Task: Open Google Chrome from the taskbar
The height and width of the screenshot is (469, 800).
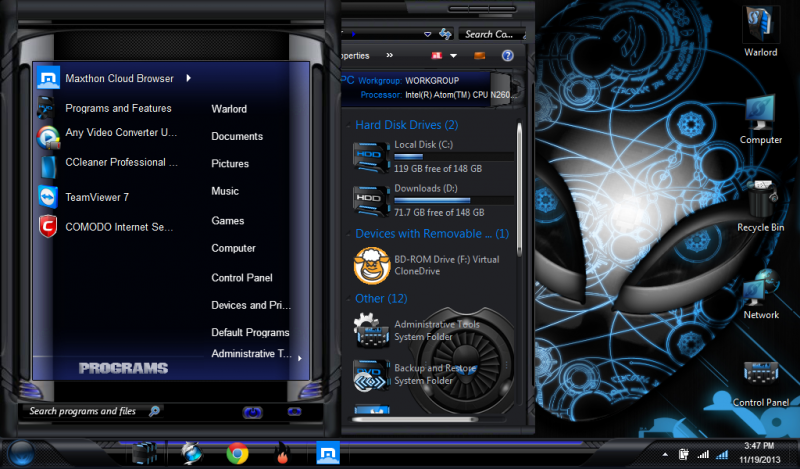Action: (x=237, y=453)
